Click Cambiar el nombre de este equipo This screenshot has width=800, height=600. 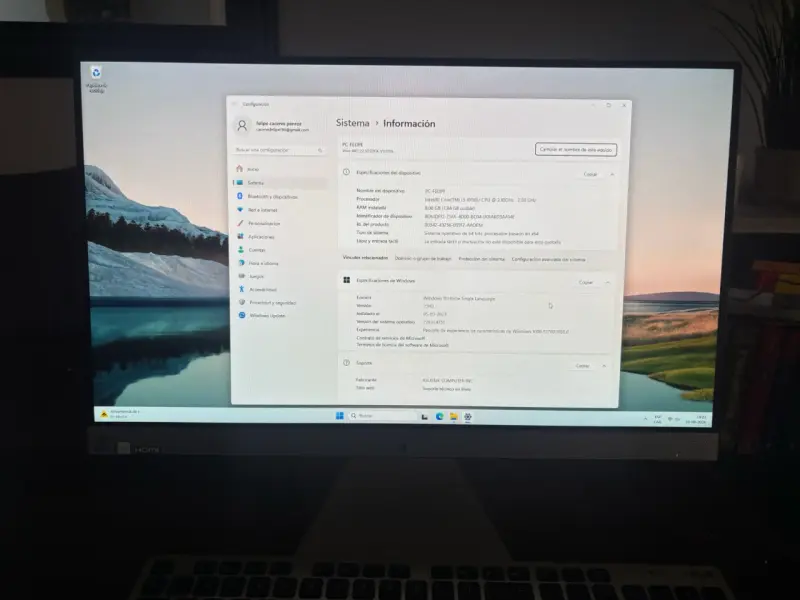(x=576, y=149)
